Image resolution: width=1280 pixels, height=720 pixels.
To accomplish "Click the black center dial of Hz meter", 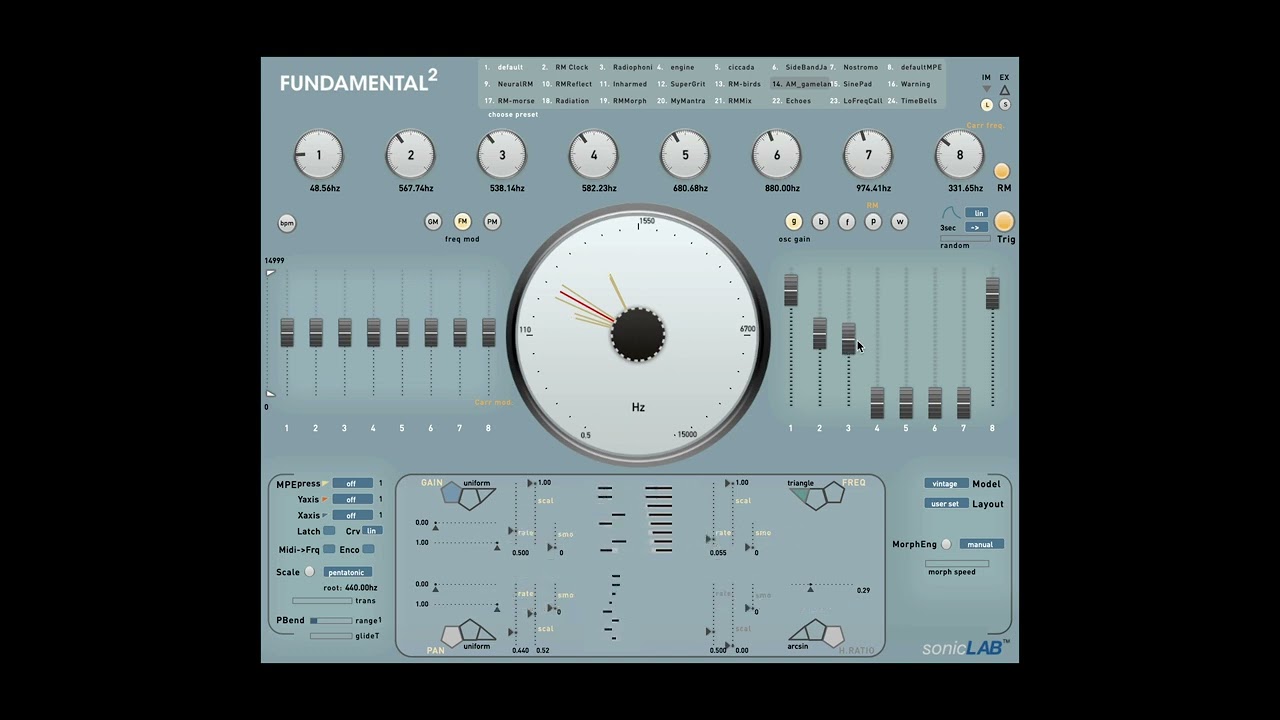I will tap(638, 334).
